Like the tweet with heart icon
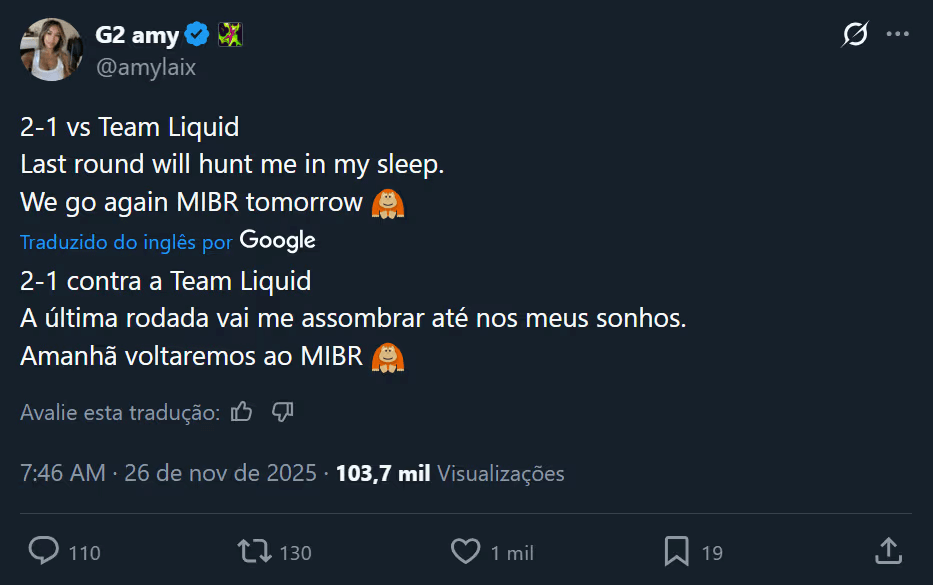Screen dimensions: 933x585 [465, 551]
